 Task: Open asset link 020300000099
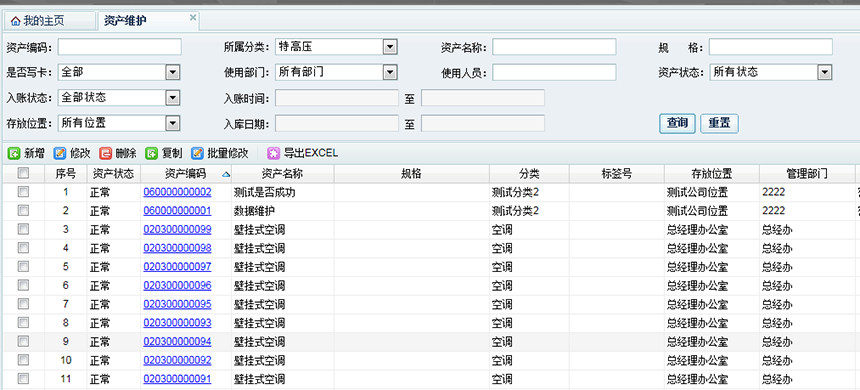[177, 230]
